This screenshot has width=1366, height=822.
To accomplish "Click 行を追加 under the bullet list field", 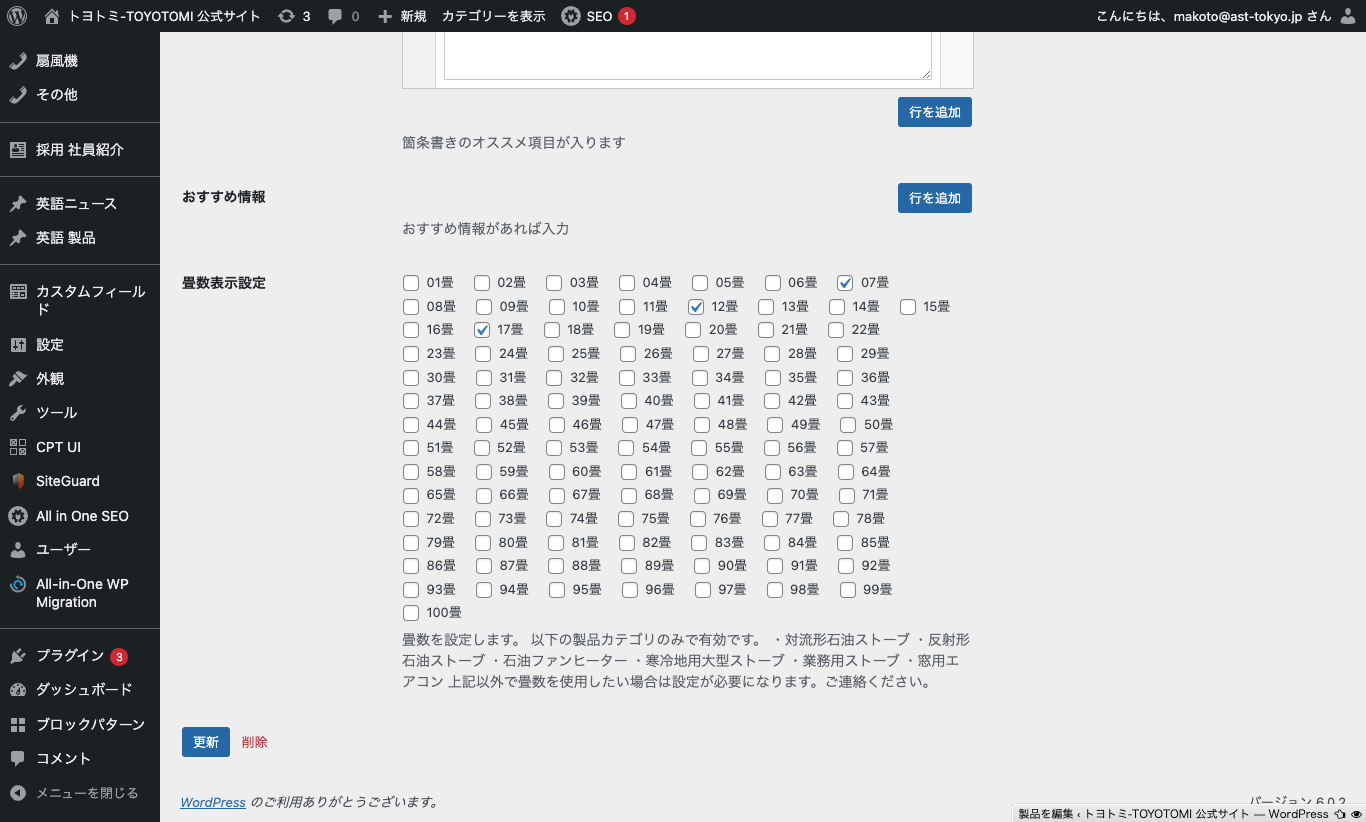I will click(935, 112).
